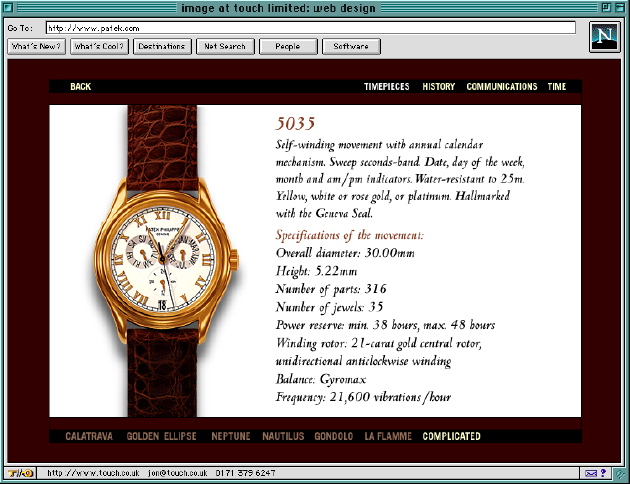The image size is (630, 484).
Task: Select the CALATRAVA collection
Action: [89, 436]
